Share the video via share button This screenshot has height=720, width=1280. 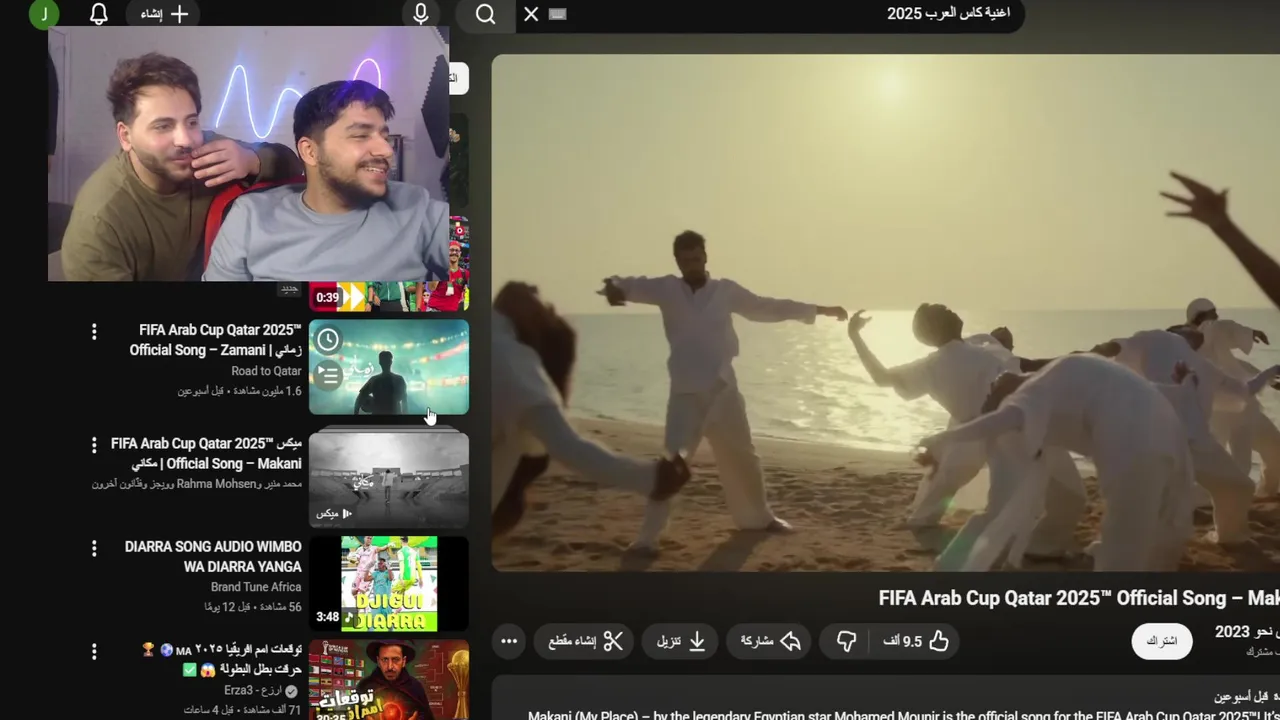click(x=770, y=641)
